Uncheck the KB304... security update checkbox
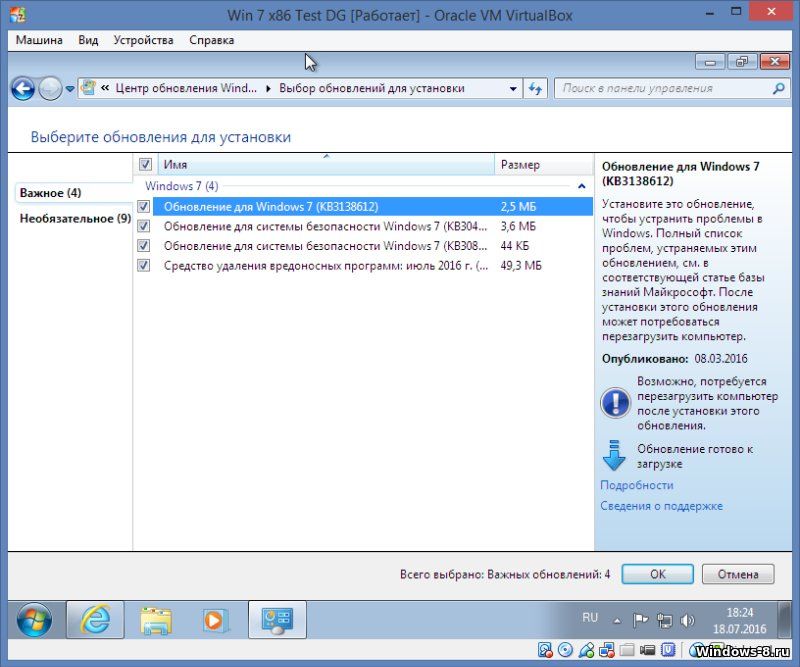Image resolution: width=800 pixels, height=667 pixels. coord(144,226)
